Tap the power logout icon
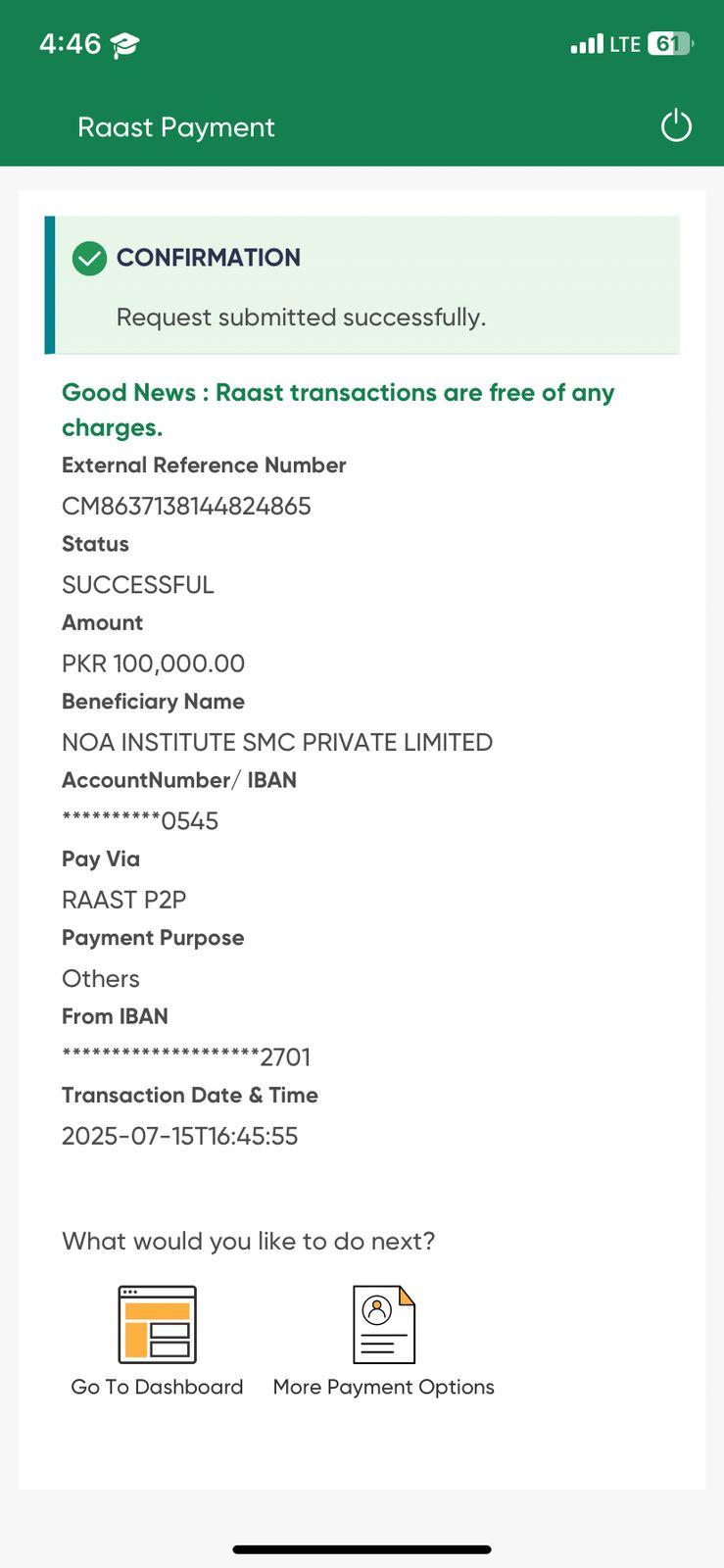 pos(676,126)
